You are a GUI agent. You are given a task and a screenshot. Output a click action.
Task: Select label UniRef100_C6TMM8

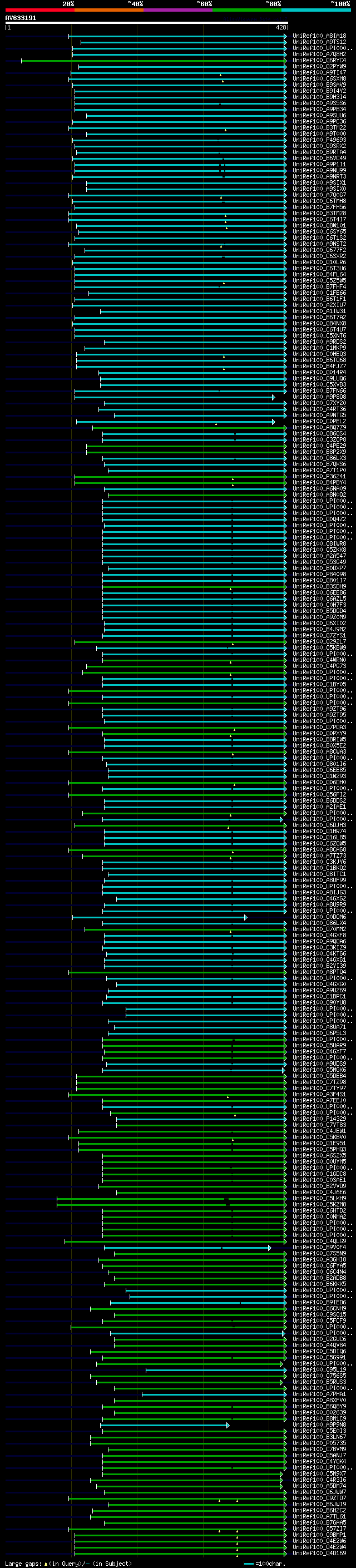pyautogui.click(x=319, y=201)
